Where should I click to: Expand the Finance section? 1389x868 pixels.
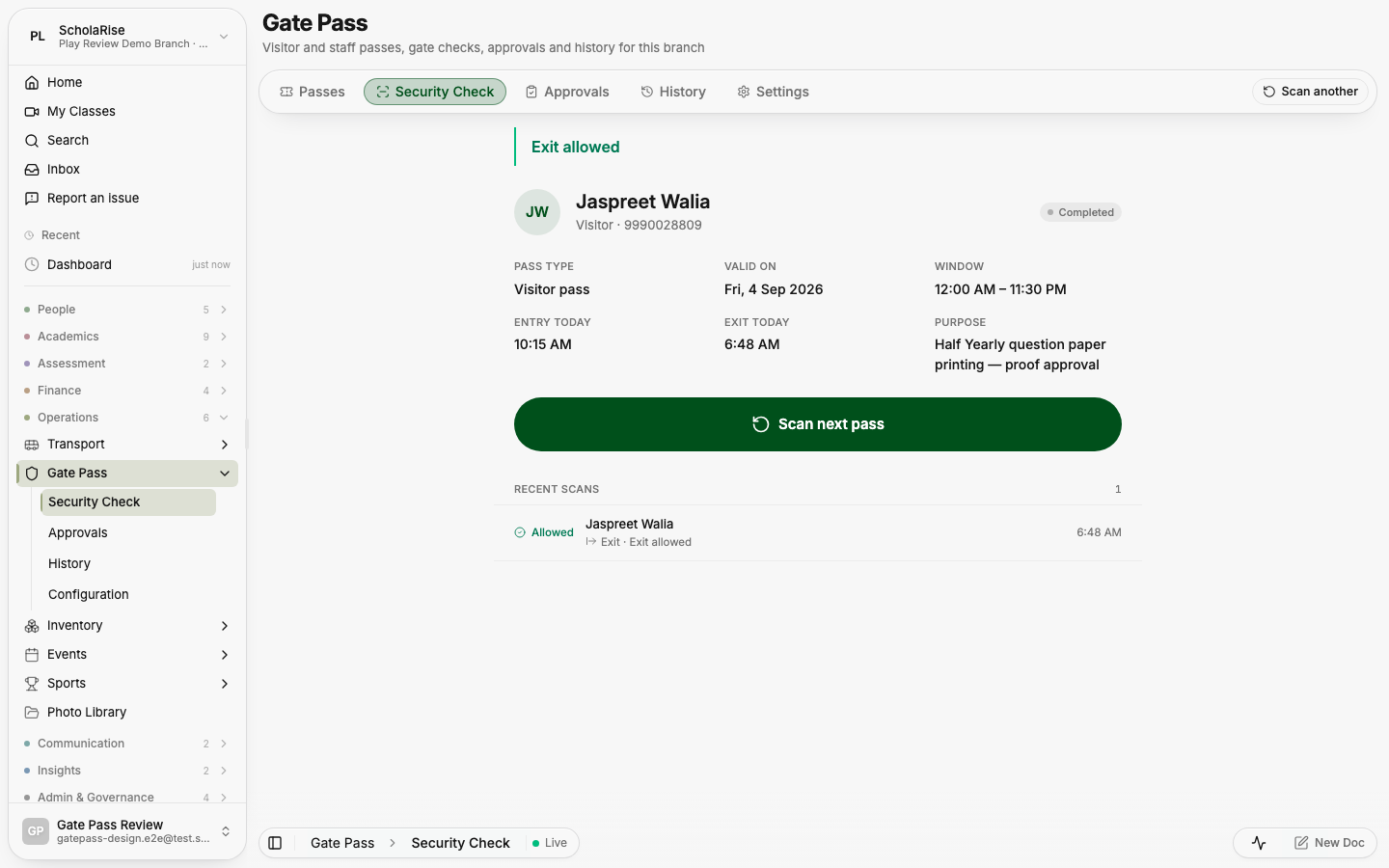point(224,391)
